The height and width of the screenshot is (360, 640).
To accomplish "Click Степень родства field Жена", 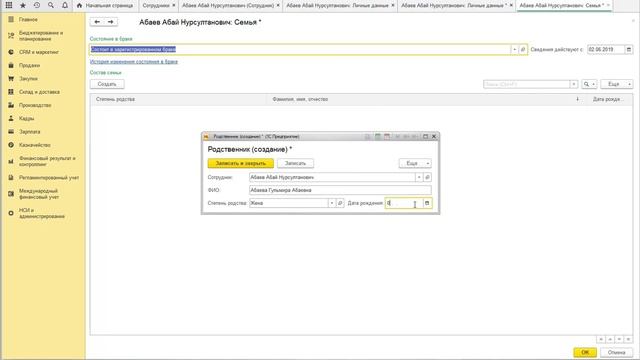I will coord(289,203).
